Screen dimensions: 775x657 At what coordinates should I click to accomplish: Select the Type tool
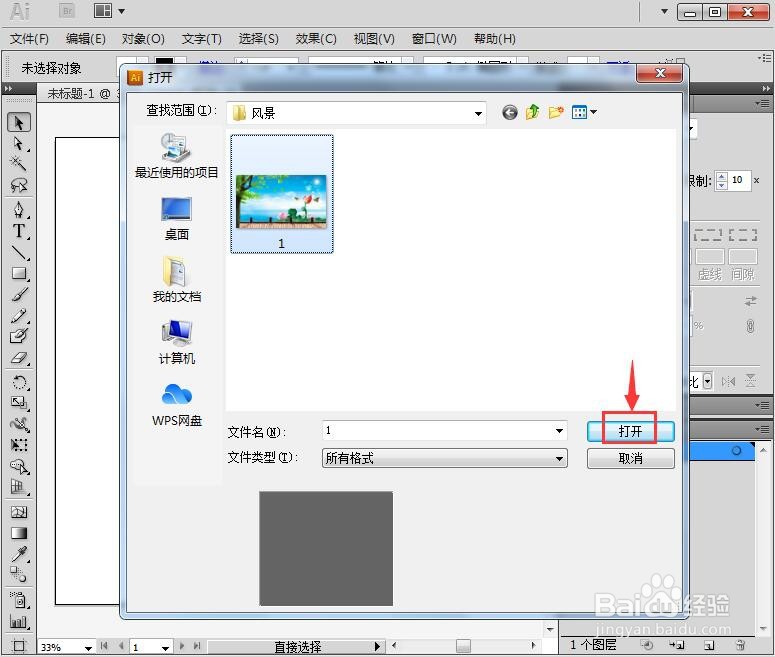tap(19, 231)
